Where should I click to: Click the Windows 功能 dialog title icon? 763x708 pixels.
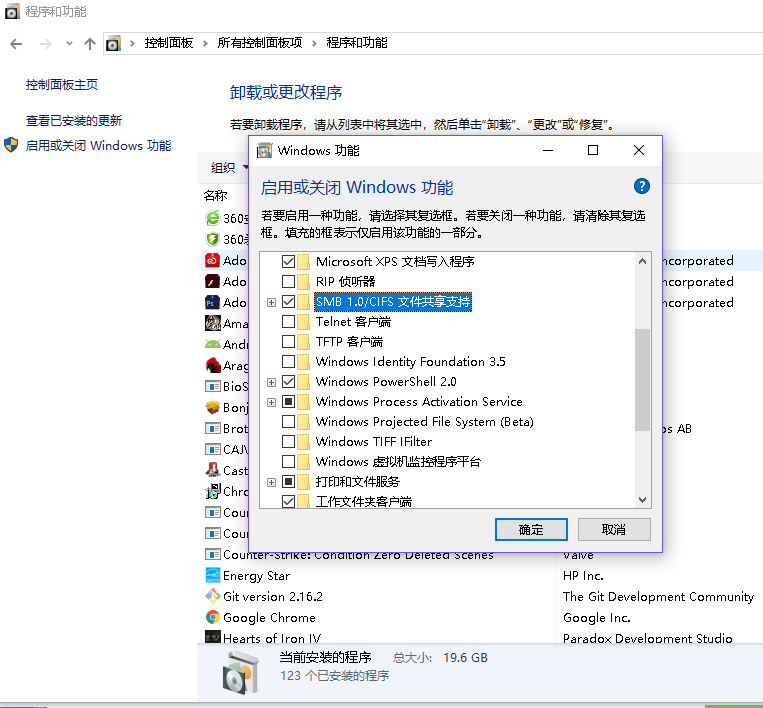tap(264, 150)
